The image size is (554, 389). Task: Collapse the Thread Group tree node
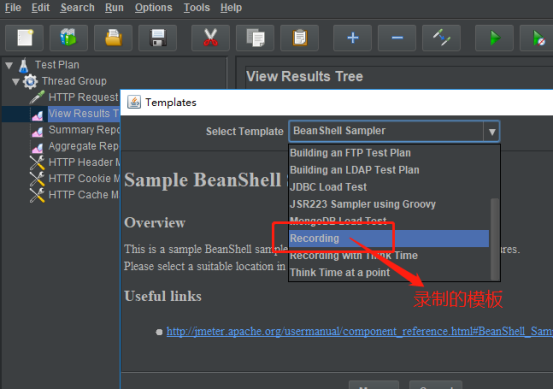pos(16,82)
